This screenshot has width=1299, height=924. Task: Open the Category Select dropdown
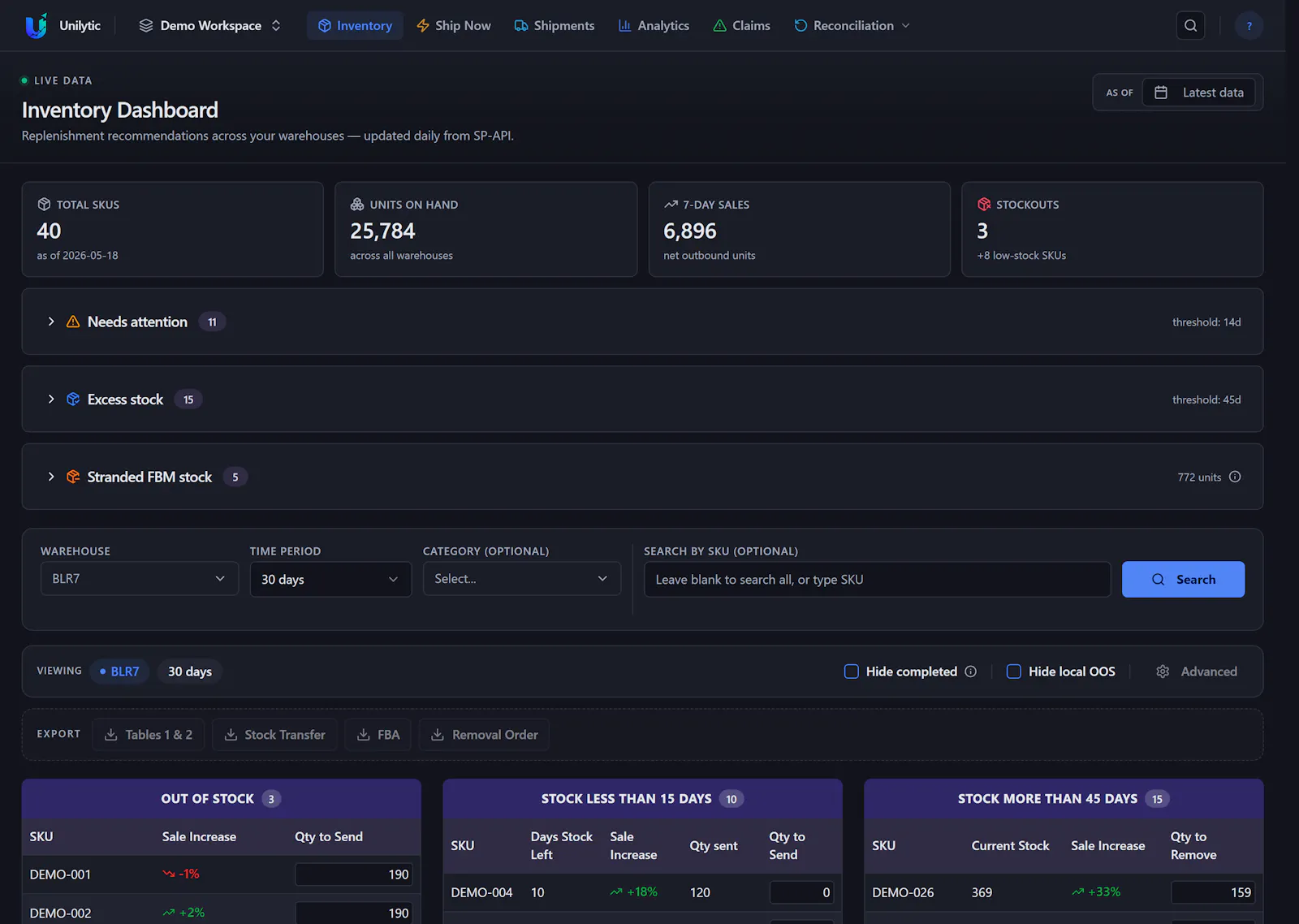click(522, 579)
